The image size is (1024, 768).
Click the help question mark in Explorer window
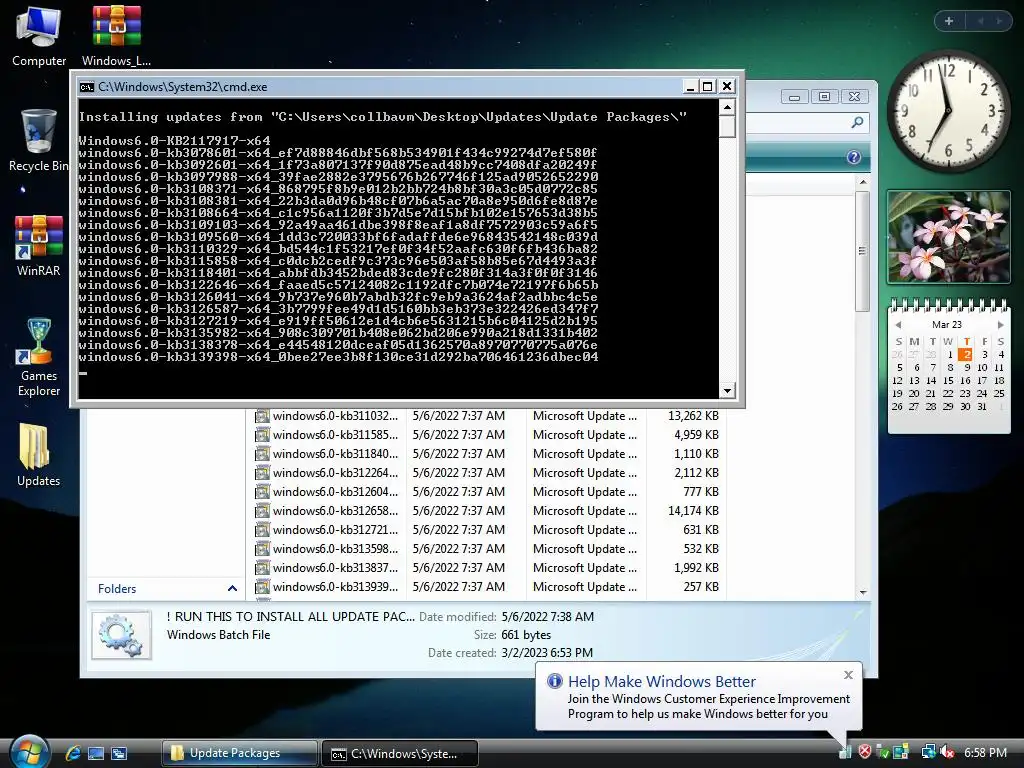point(854,157)
